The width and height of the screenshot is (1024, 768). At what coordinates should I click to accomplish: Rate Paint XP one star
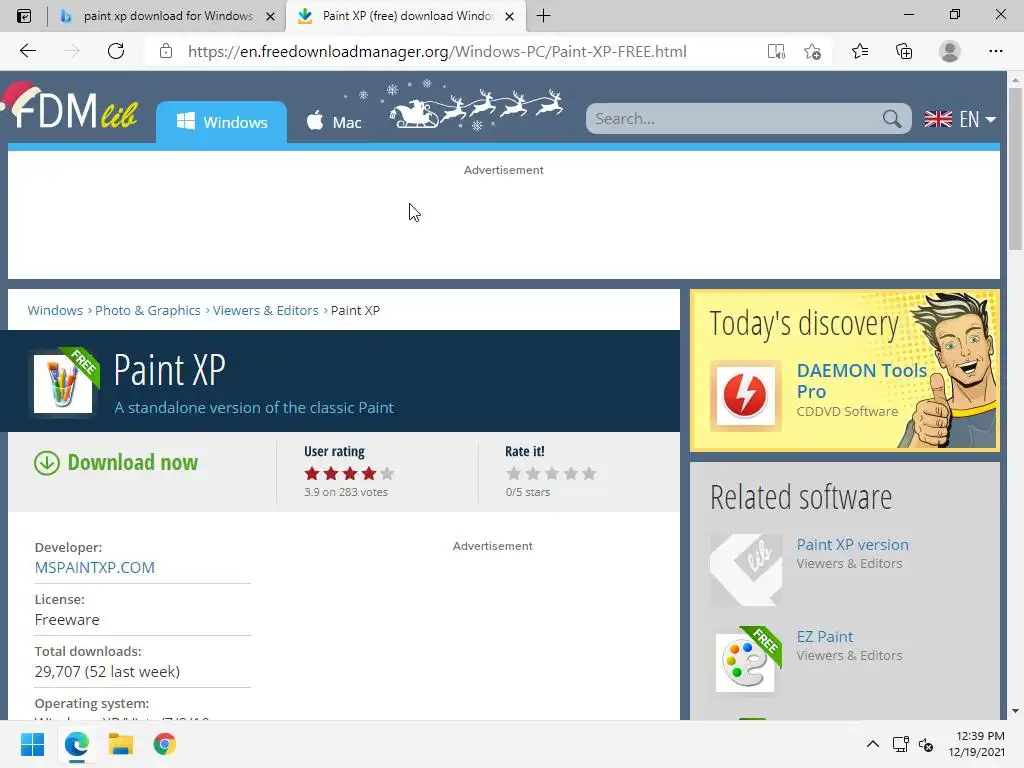tap(514, 473)
